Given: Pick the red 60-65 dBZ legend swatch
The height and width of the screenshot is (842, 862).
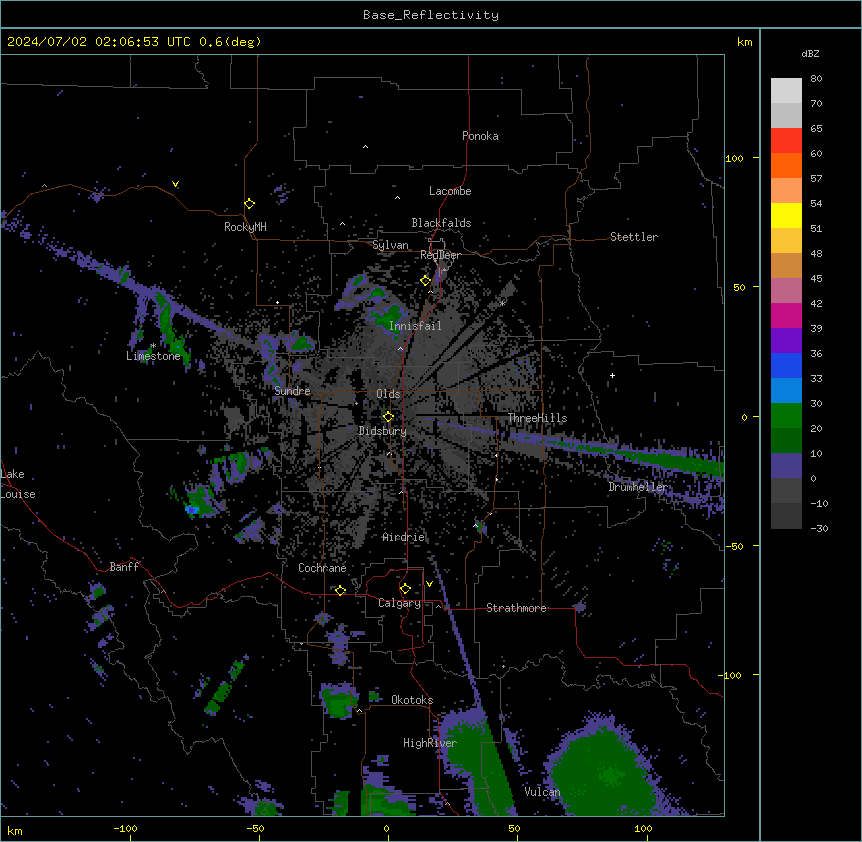Looking at the screenshot, I should point(786,141).
